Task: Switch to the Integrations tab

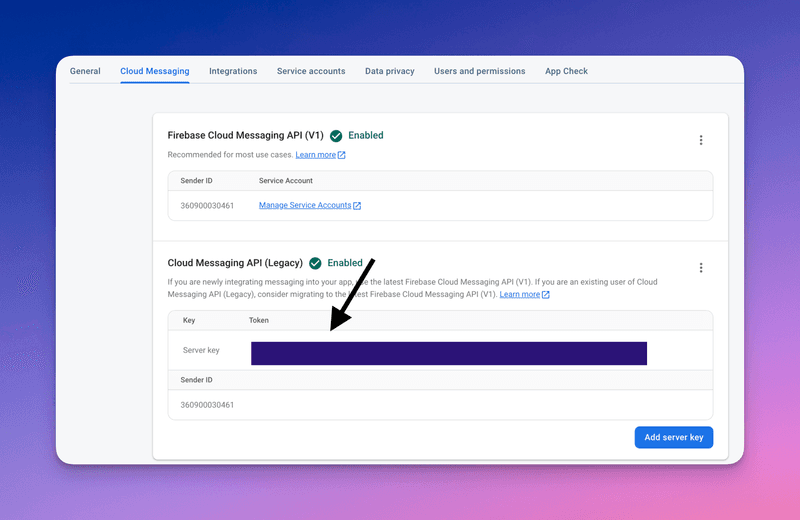Action: tap(233, 71)
